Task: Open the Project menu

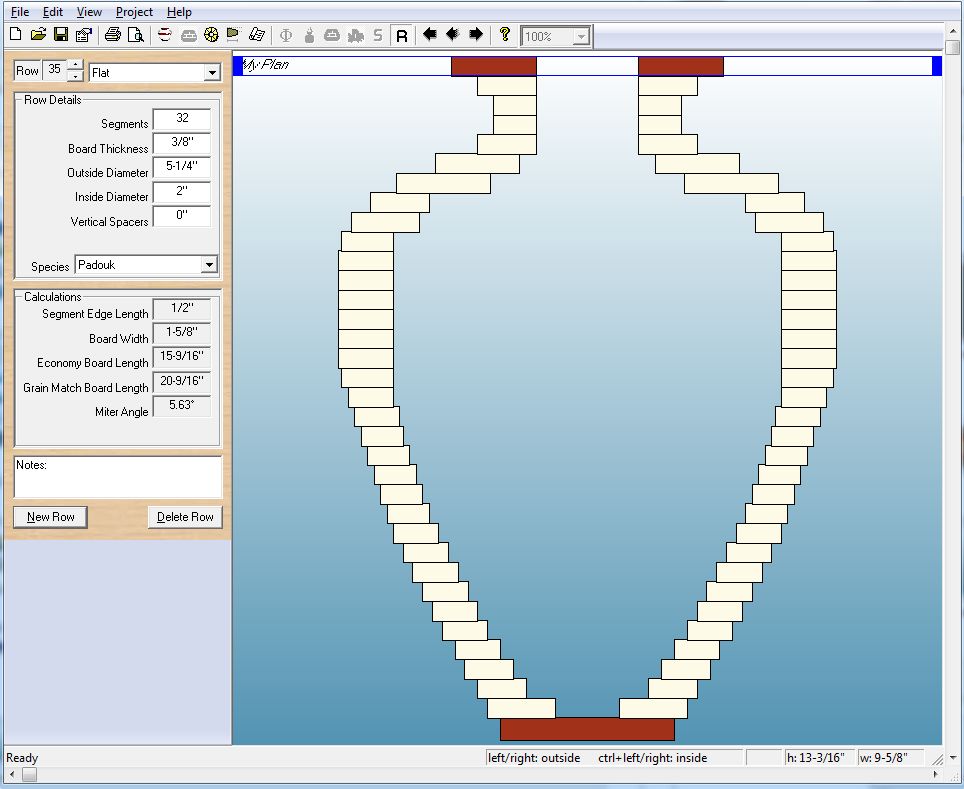Action: point(134,12)
